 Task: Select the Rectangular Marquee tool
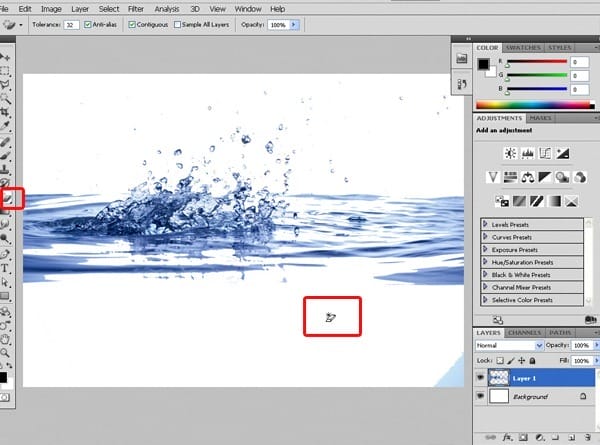click(x=5, y=71)
